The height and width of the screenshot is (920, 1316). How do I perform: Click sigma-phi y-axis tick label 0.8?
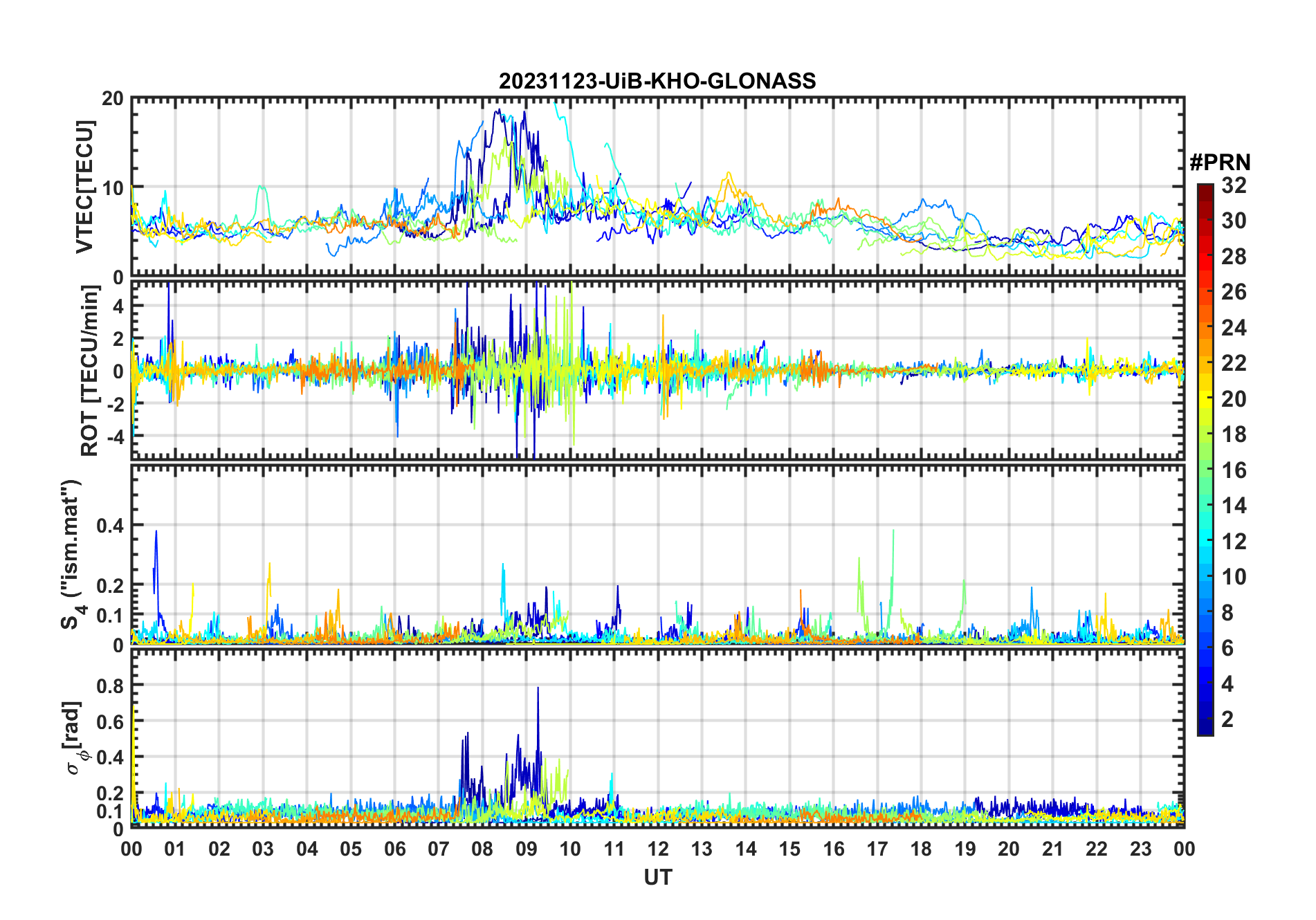coord(110,686)
